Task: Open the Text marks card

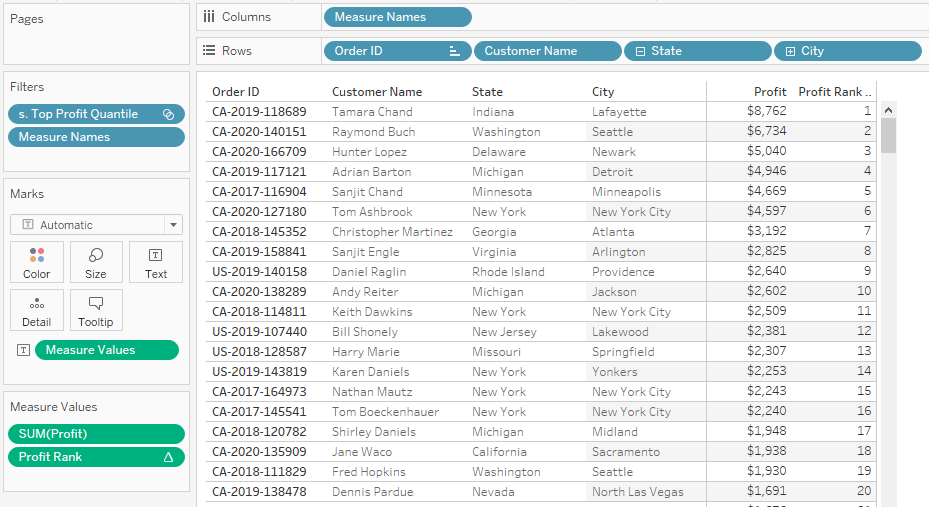Action: pos(156,262)
